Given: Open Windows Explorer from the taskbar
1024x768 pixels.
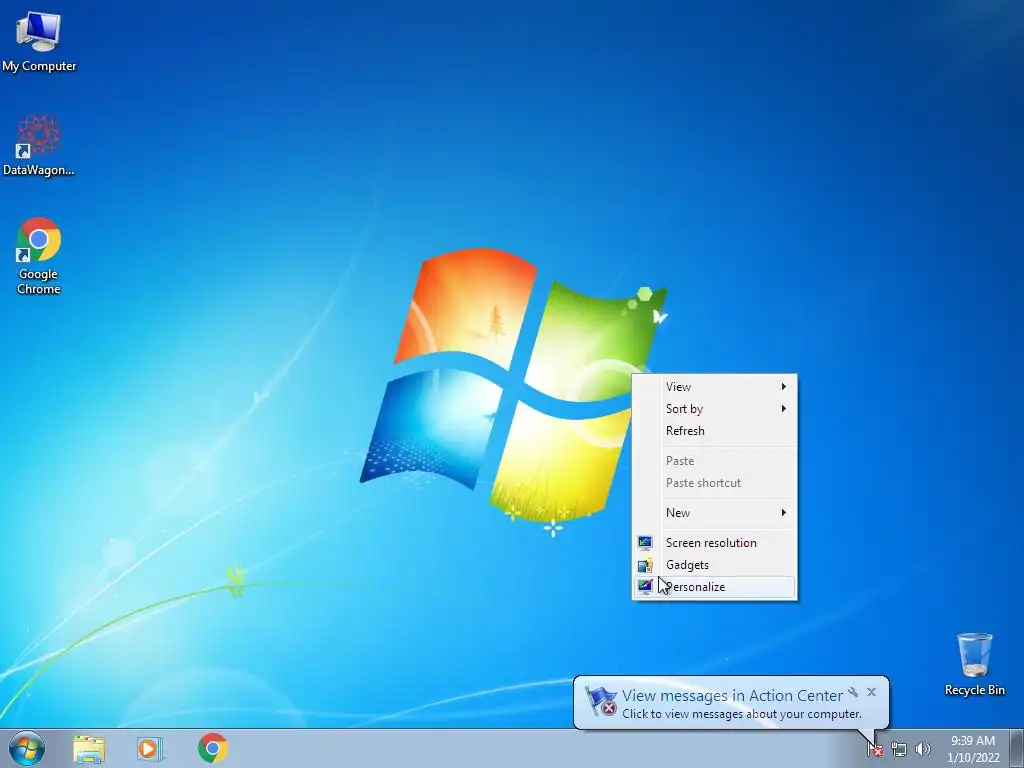Looking at the screenshot, I should [x=89, y=749].
